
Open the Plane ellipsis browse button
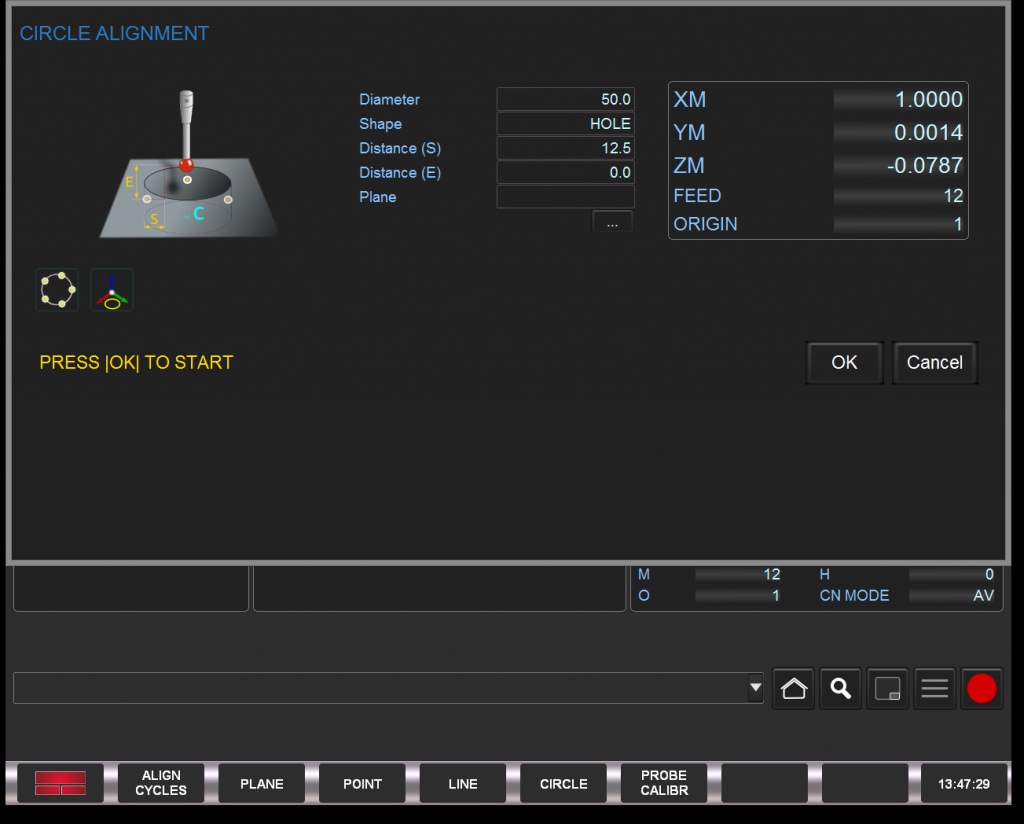[x=612, y=223]
